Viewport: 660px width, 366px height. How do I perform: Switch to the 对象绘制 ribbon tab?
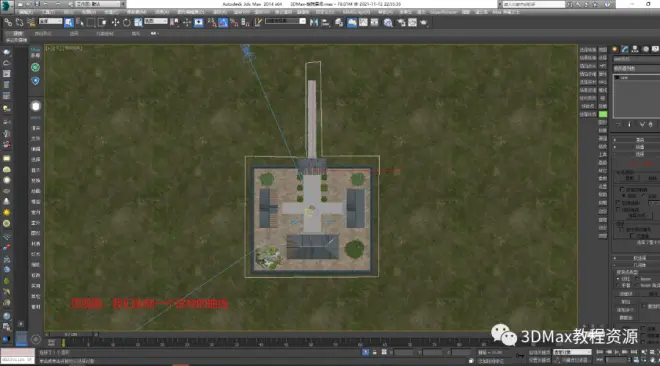[104, 33]
